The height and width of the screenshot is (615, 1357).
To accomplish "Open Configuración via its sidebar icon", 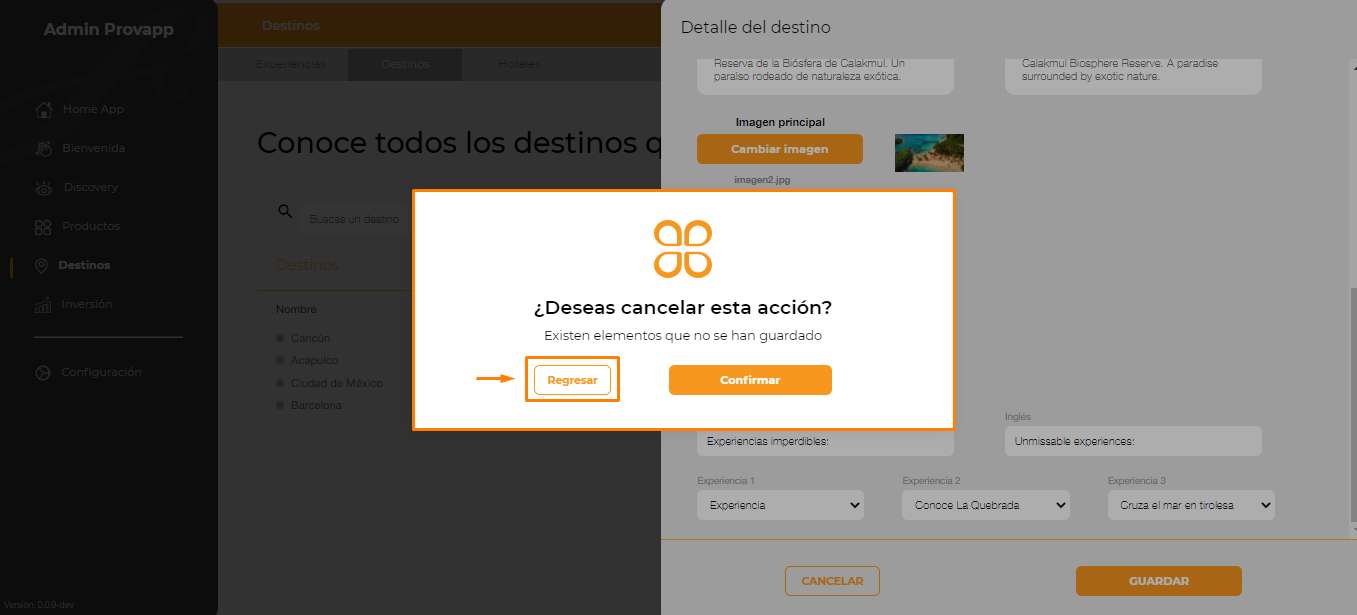I will (43, 373).
